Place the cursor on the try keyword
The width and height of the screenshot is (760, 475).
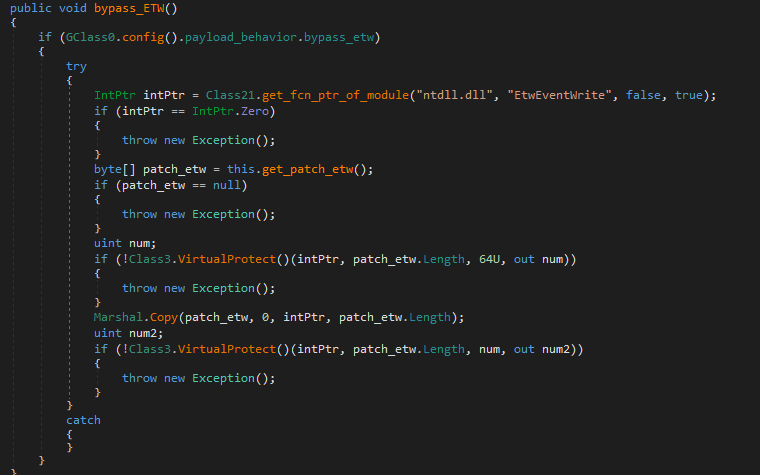click(x=76, y=66)
